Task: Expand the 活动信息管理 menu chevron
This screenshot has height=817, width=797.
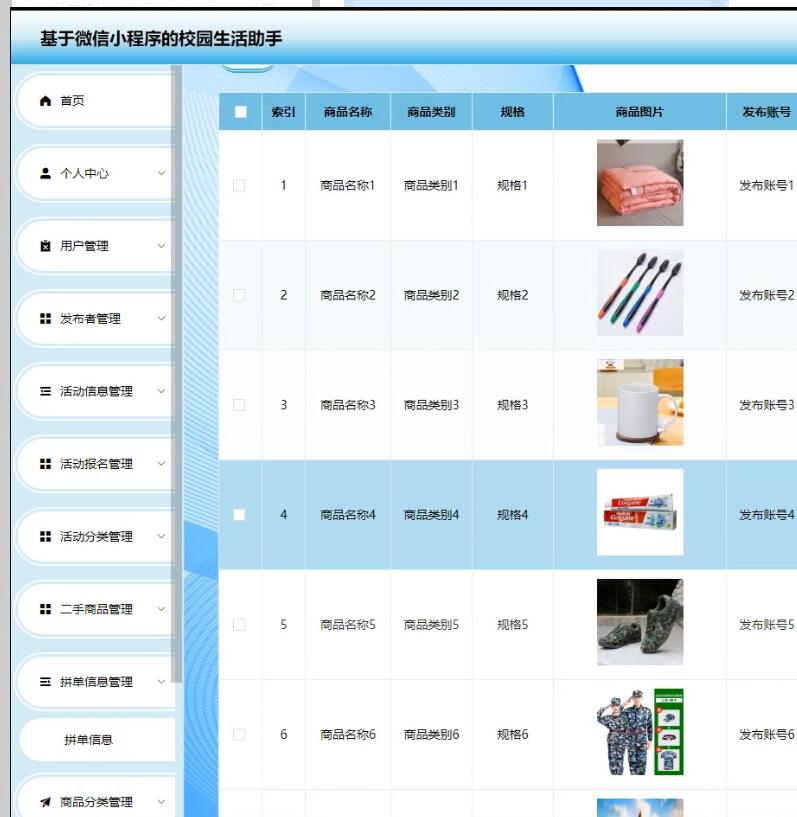Action: click(161, 391)
